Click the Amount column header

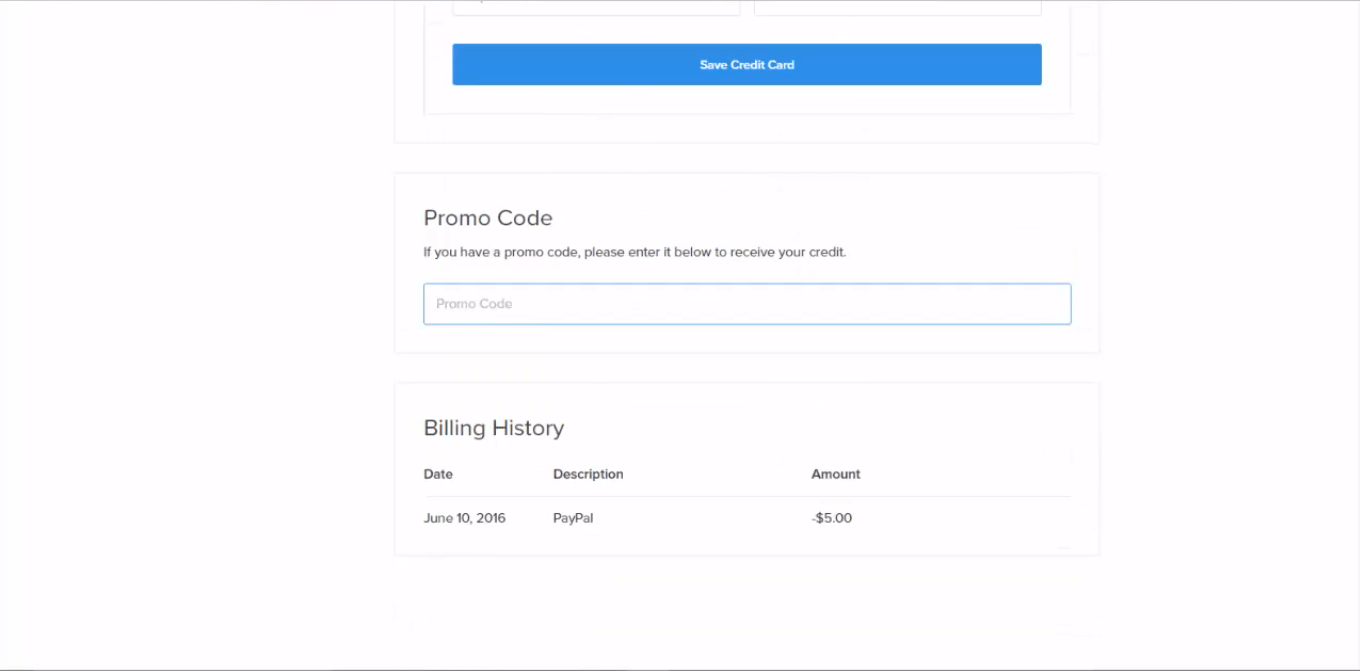tap(835, 474)
